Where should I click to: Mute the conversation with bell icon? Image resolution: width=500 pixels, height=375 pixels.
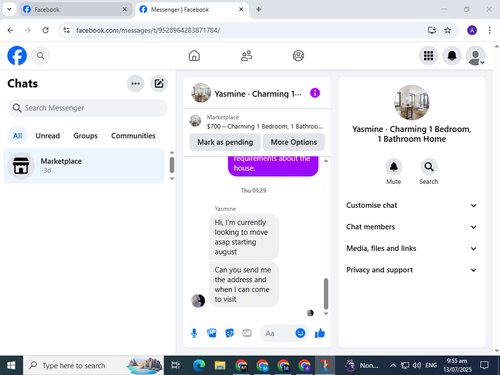point(394,166)
